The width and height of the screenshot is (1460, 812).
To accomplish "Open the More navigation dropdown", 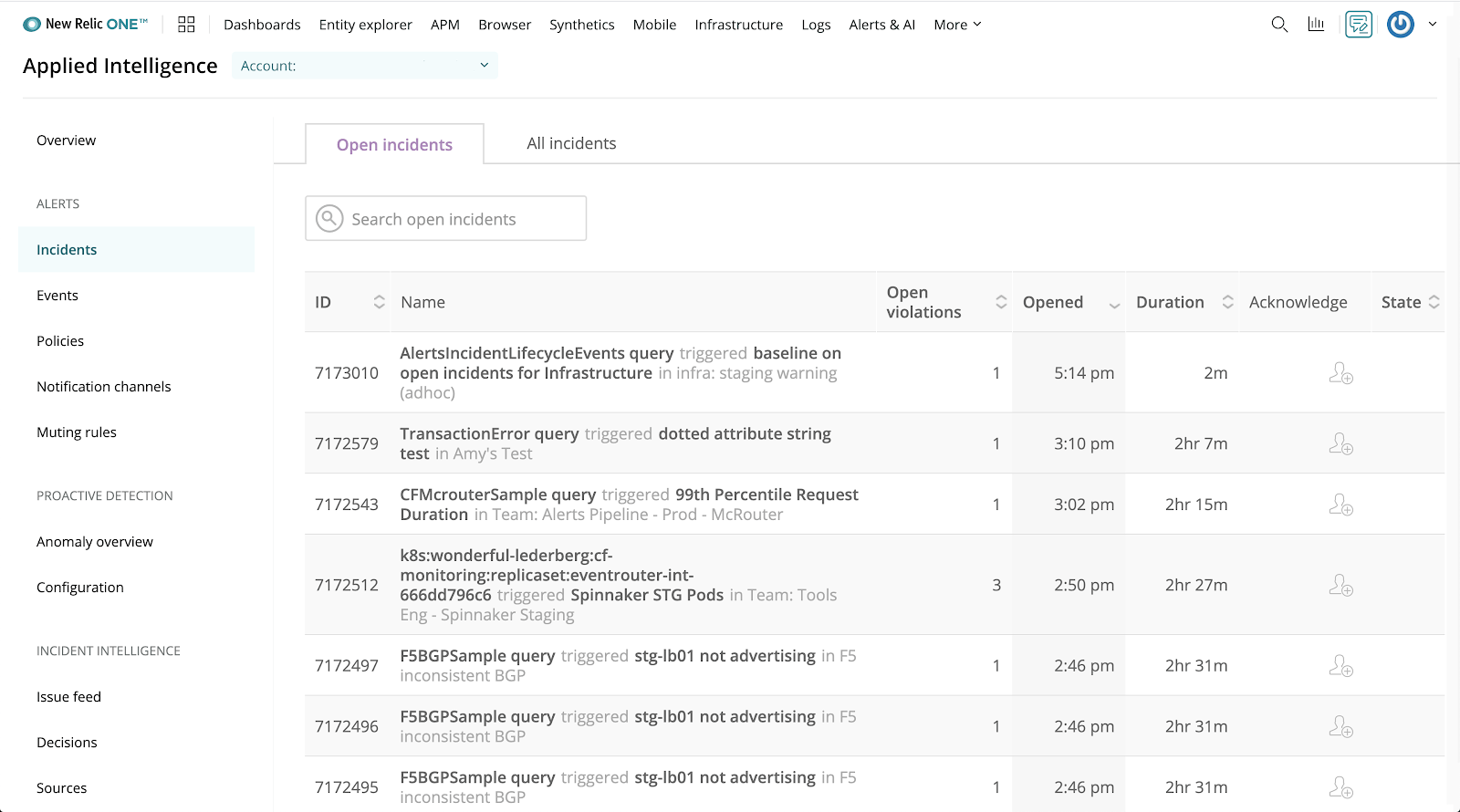I will point(957,25).
